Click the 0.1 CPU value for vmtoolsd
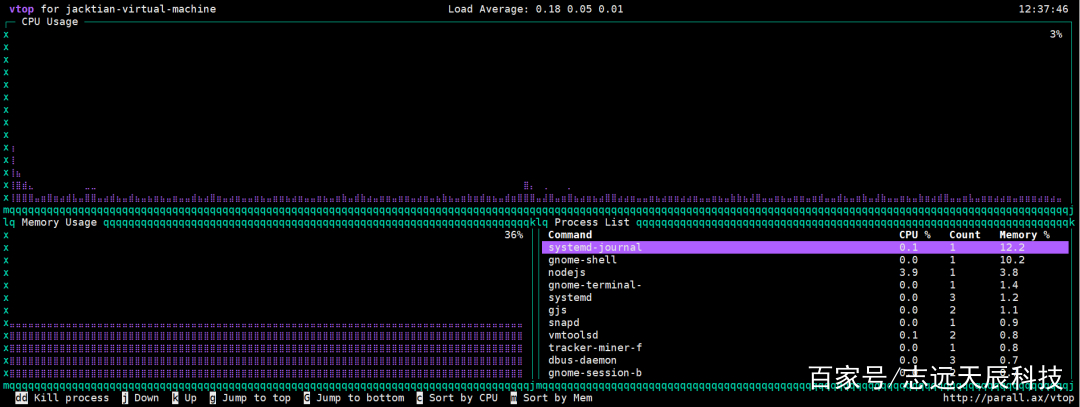 click(x=908, y=335)
